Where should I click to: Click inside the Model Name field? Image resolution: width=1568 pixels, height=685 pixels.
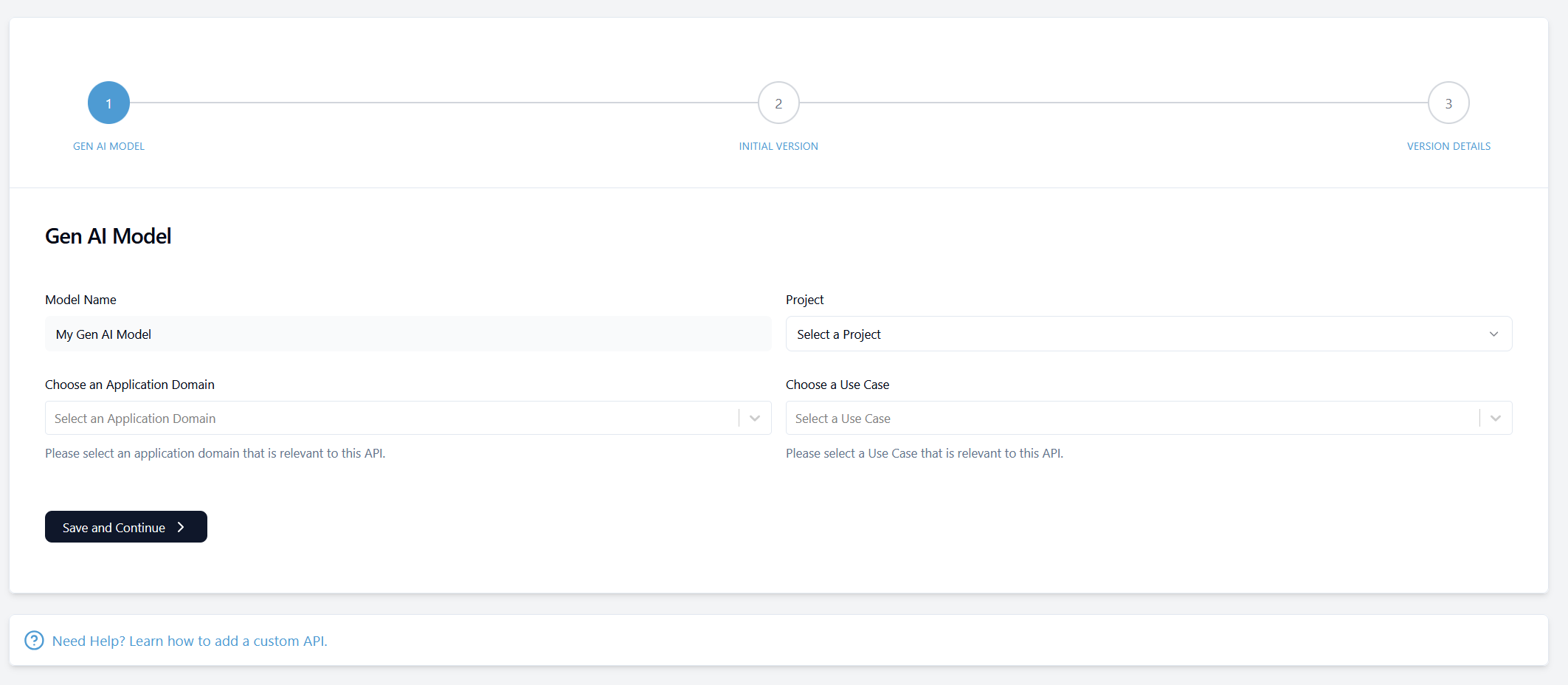pos(407,334)
